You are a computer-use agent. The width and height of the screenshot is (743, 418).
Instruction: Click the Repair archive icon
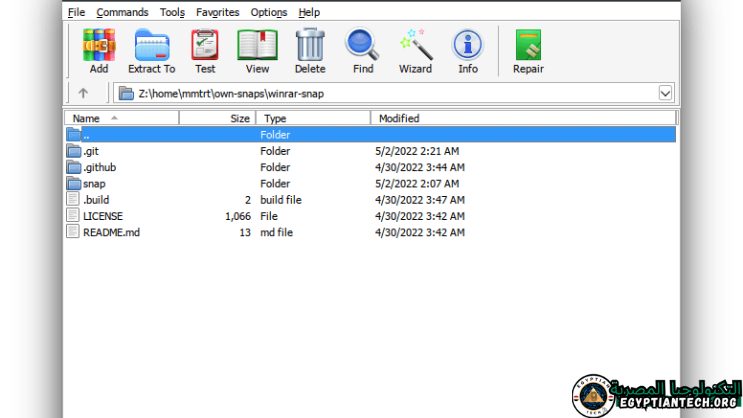click(x=528, y=46)
